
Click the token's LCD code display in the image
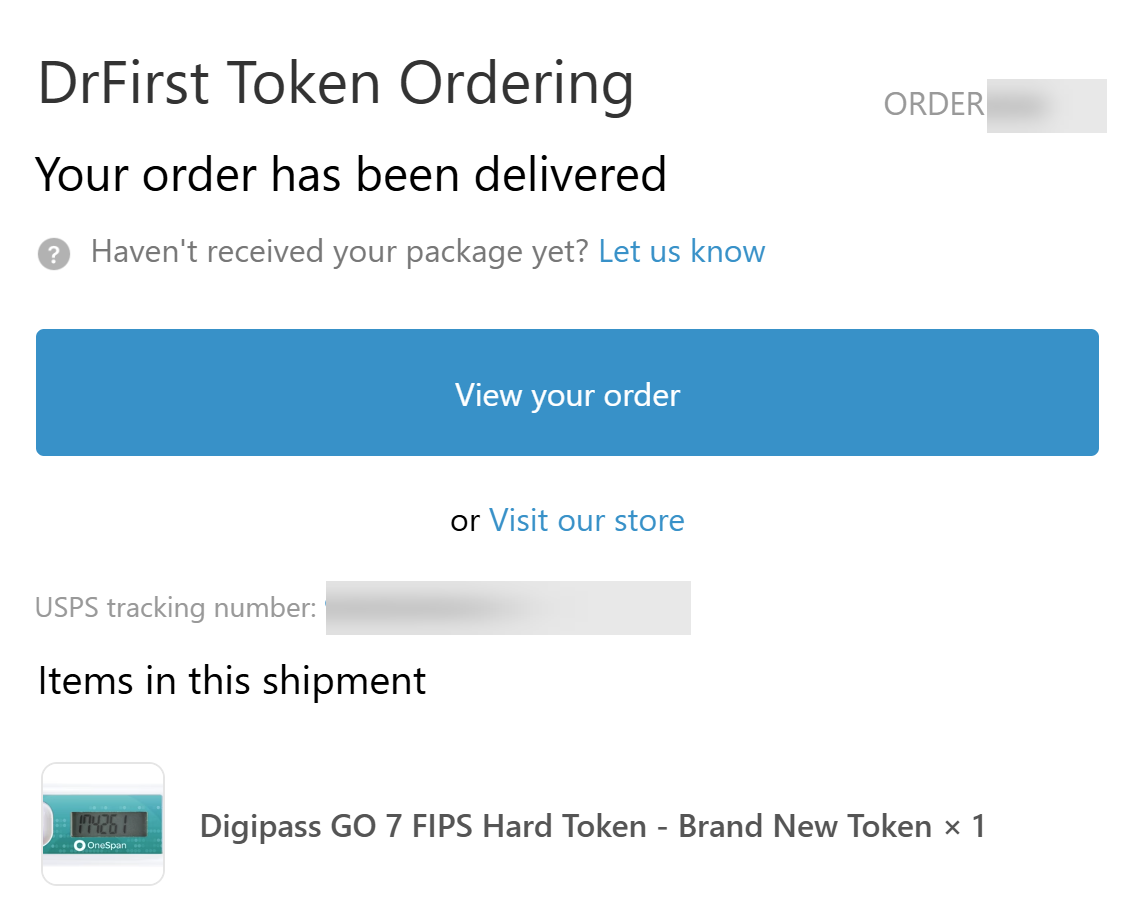(109, 825)
